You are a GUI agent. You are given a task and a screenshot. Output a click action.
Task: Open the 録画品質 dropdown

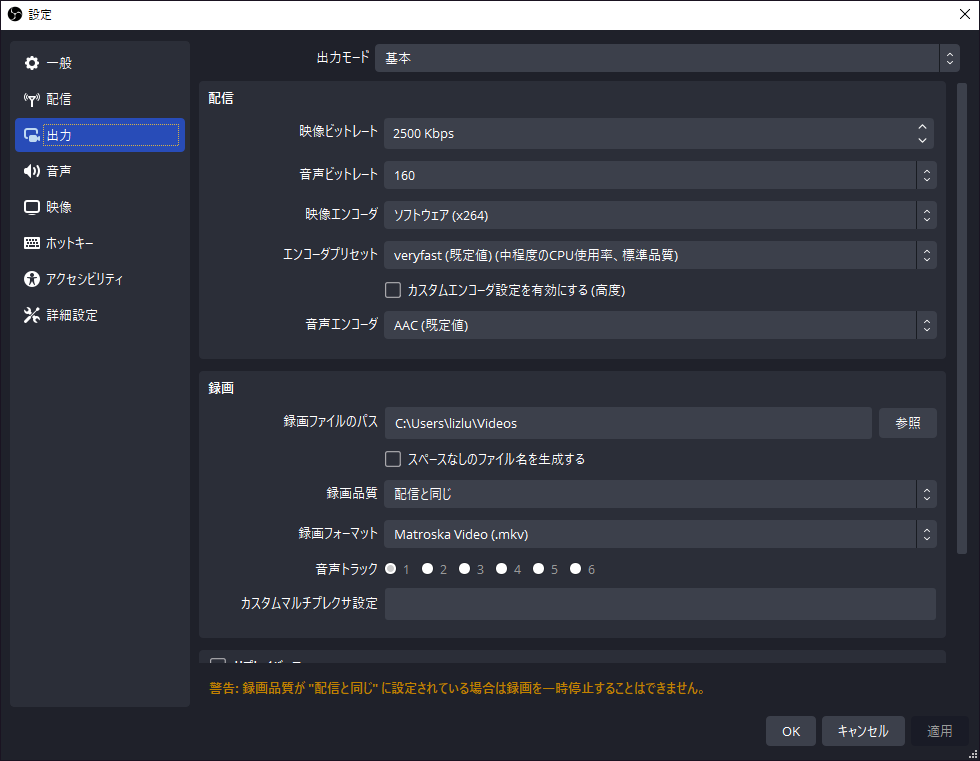(x=660, y=494)
